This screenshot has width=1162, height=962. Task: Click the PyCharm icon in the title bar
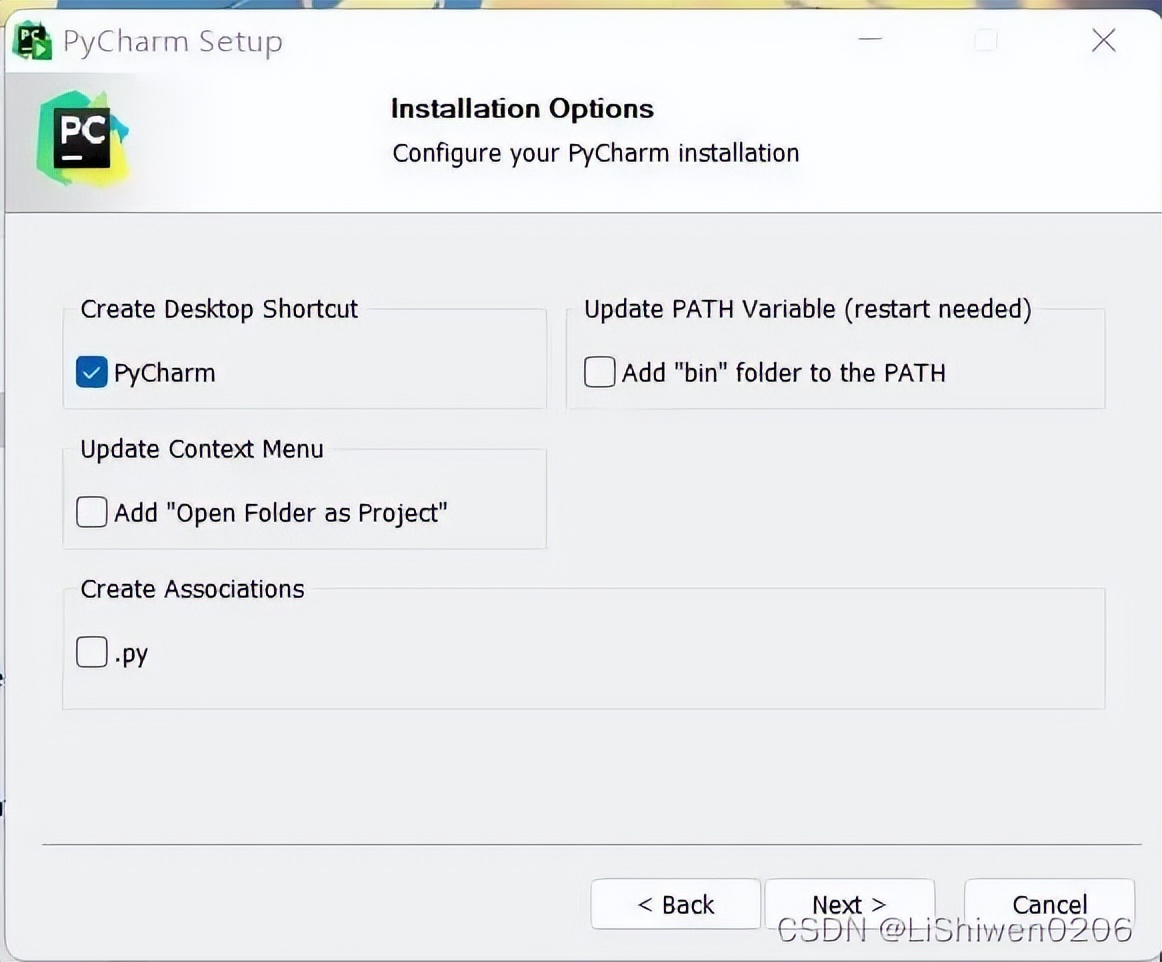click(32, 41)
